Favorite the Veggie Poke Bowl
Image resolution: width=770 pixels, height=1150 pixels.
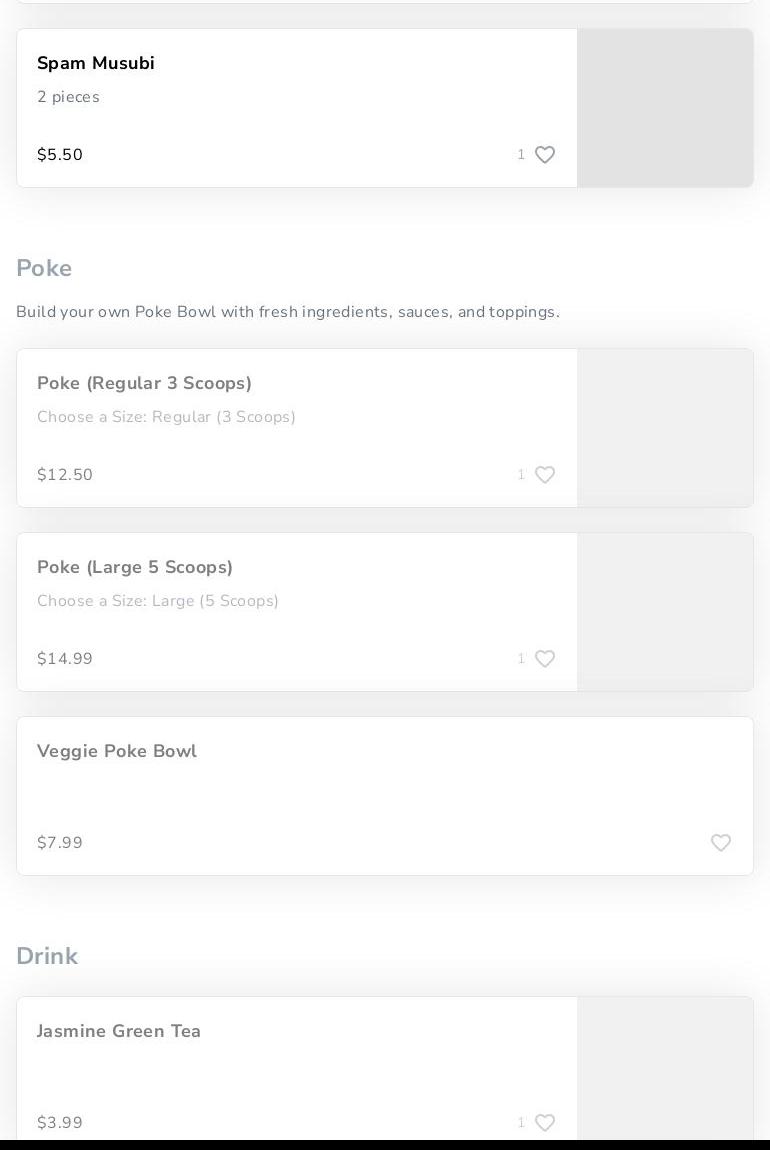721,843
